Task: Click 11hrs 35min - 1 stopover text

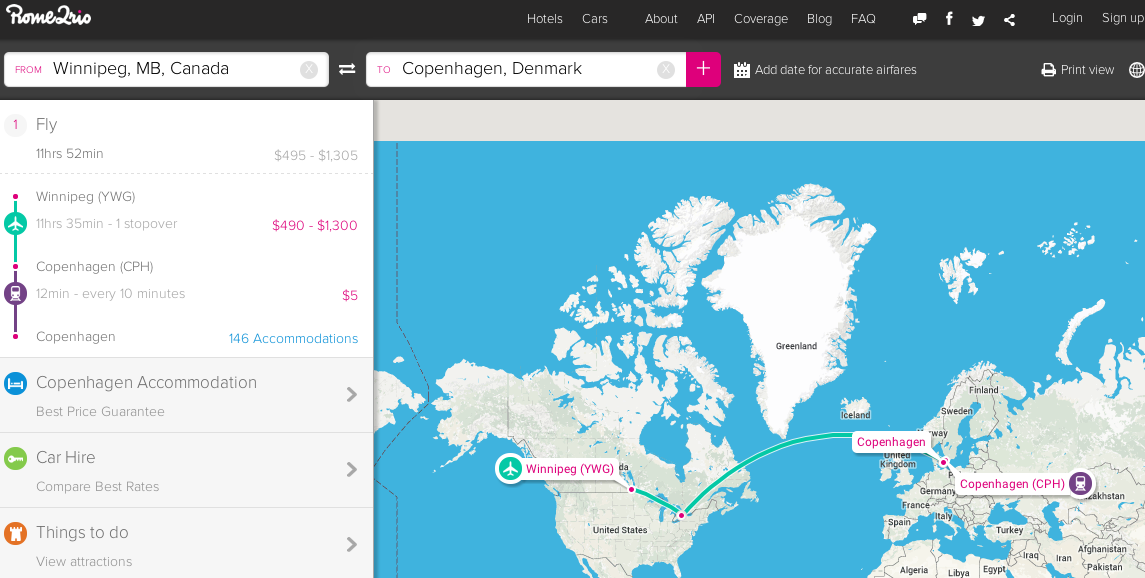Action: pos(107,223)
